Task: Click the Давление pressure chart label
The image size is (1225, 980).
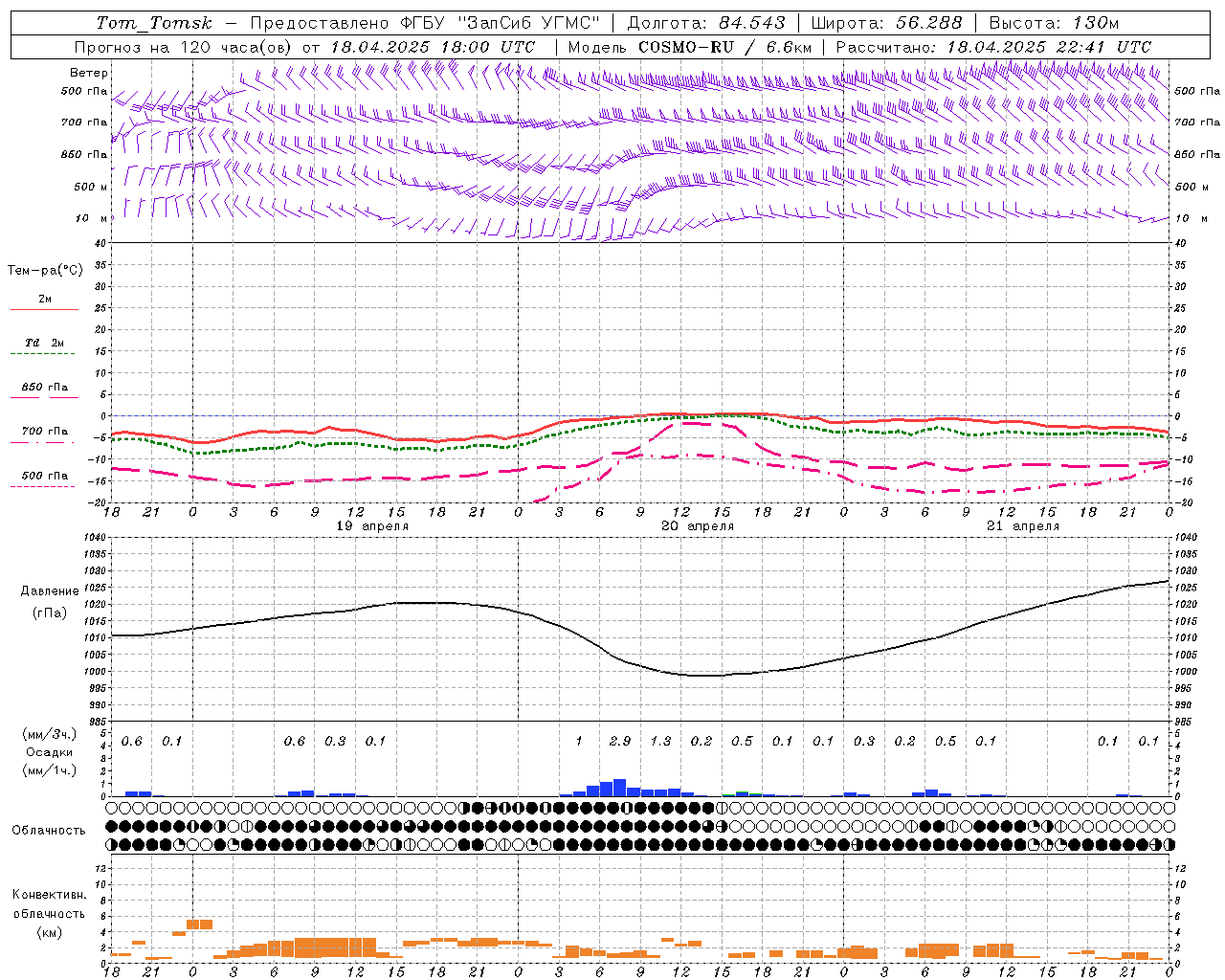Action: tap(50, 591)
